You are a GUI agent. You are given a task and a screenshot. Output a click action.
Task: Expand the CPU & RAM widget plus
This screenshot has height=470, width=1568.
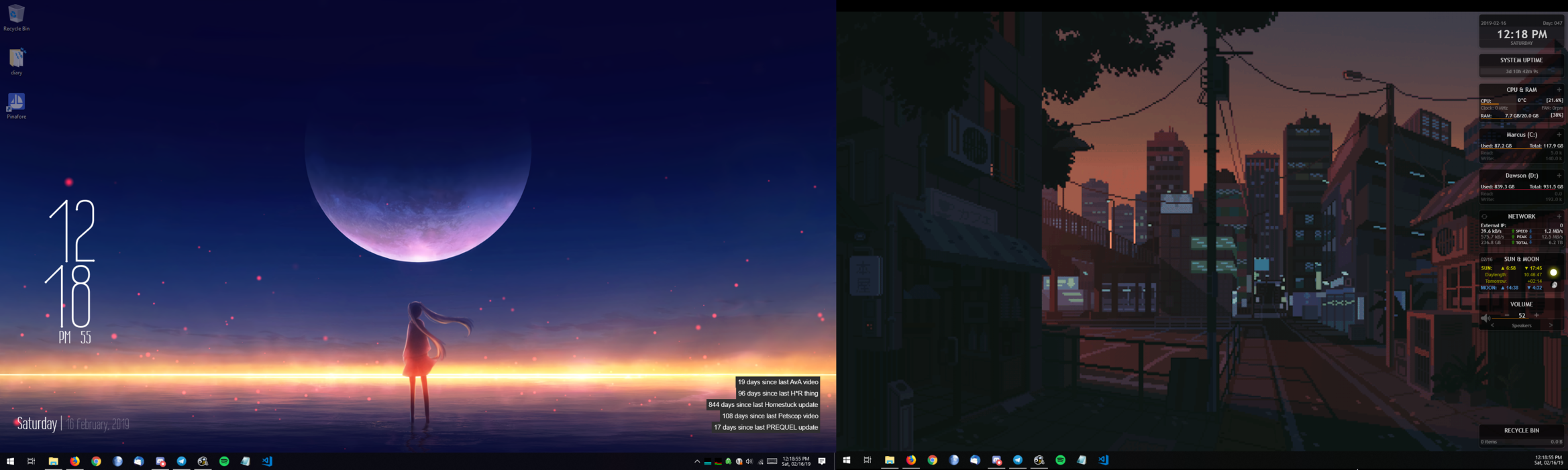click(x=1559, y=90)
